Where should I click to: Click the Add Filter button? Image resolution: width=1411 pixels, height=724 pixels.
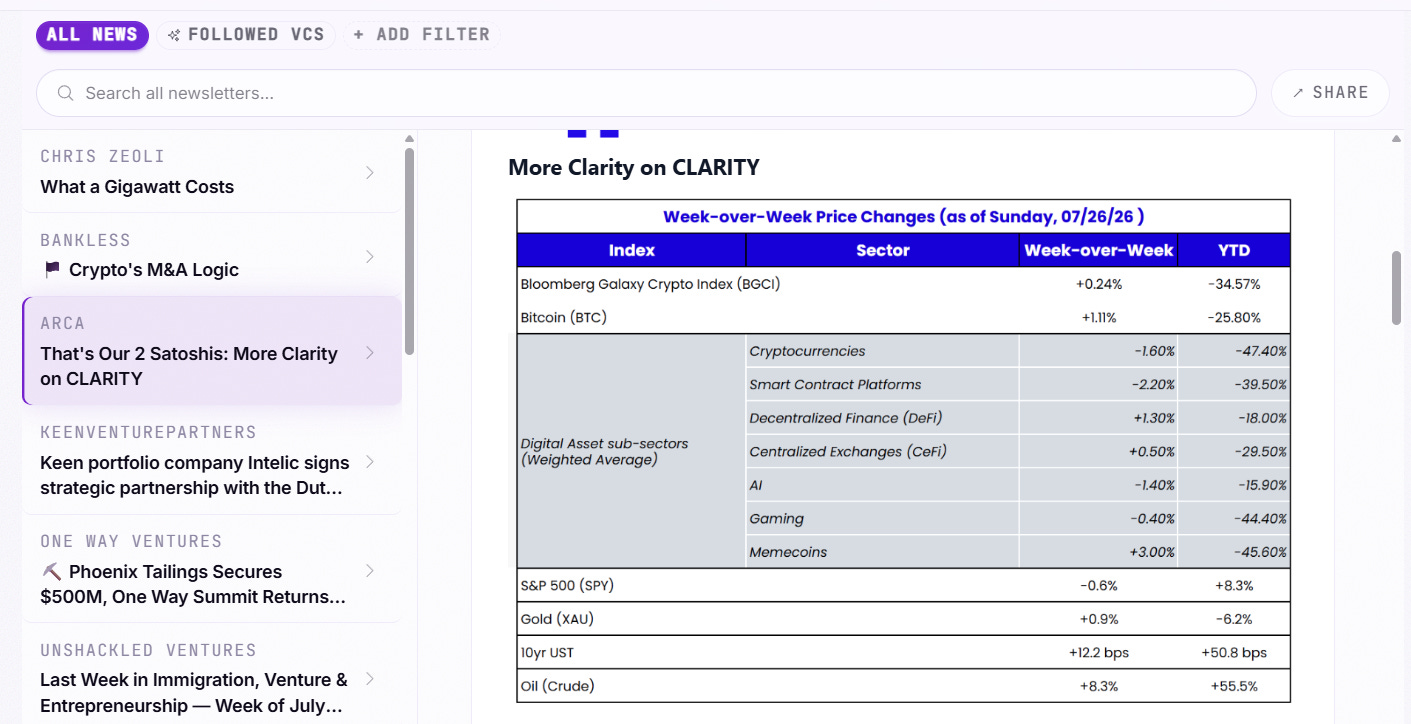pyautogui.click(x=421, y=35)
